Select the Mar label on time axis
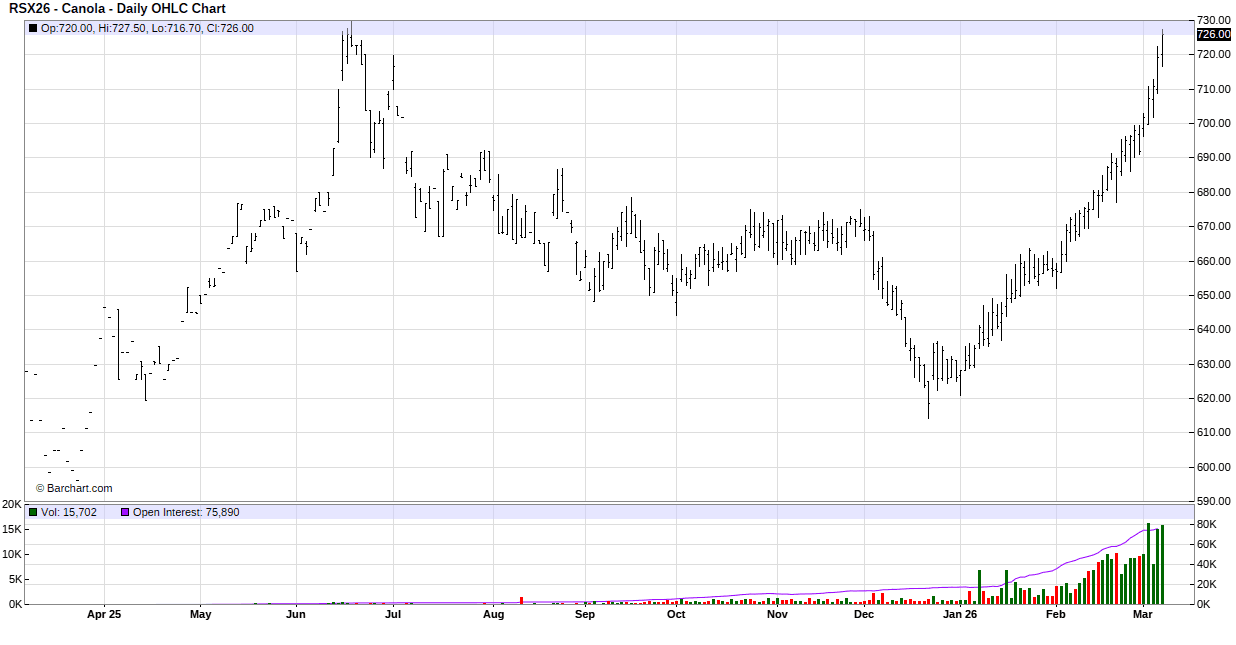 pyautogui.click(x=1144, y=614)
